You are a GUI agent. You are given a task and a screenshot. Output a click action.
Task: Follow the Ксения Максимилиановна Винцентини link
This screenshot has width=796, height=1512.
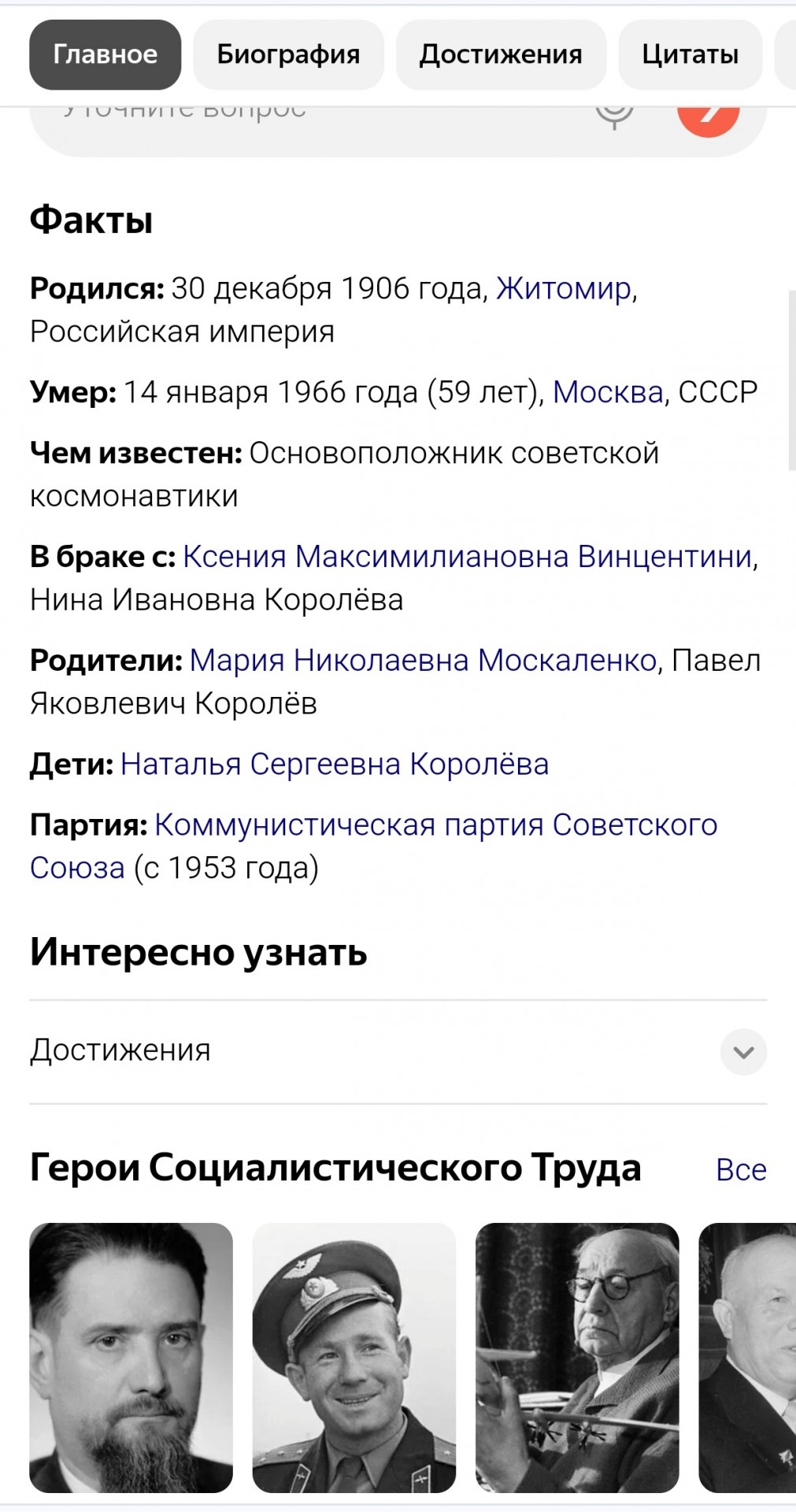468,557
